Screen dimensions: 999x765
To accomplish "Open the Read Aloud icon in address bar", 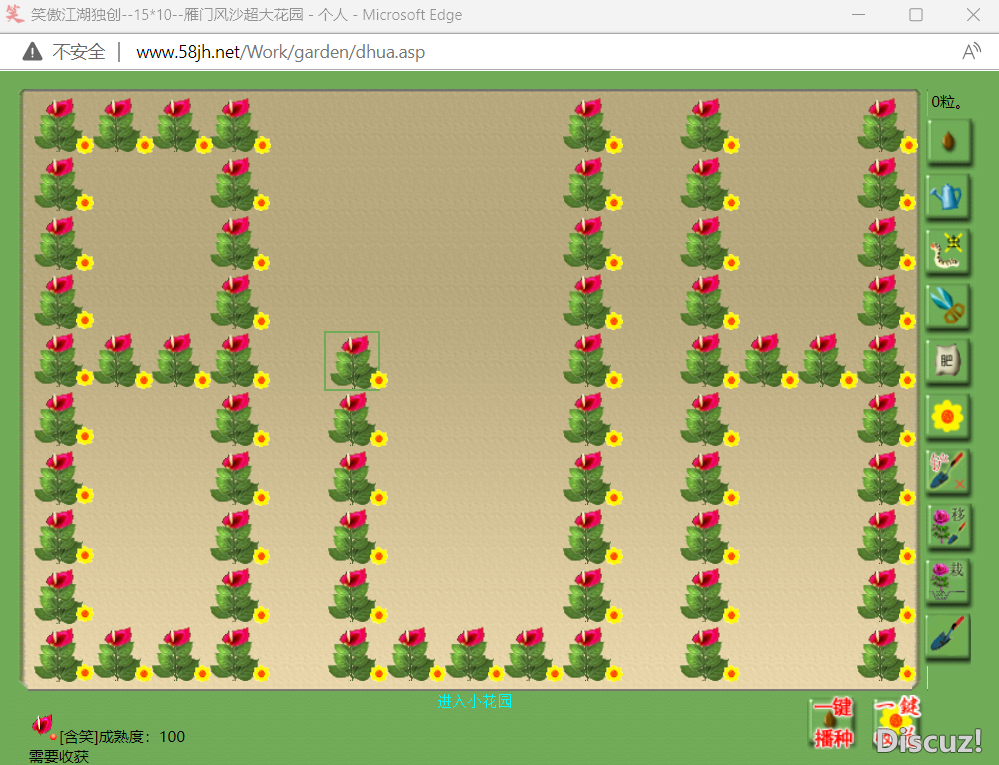I will point(970,52).
